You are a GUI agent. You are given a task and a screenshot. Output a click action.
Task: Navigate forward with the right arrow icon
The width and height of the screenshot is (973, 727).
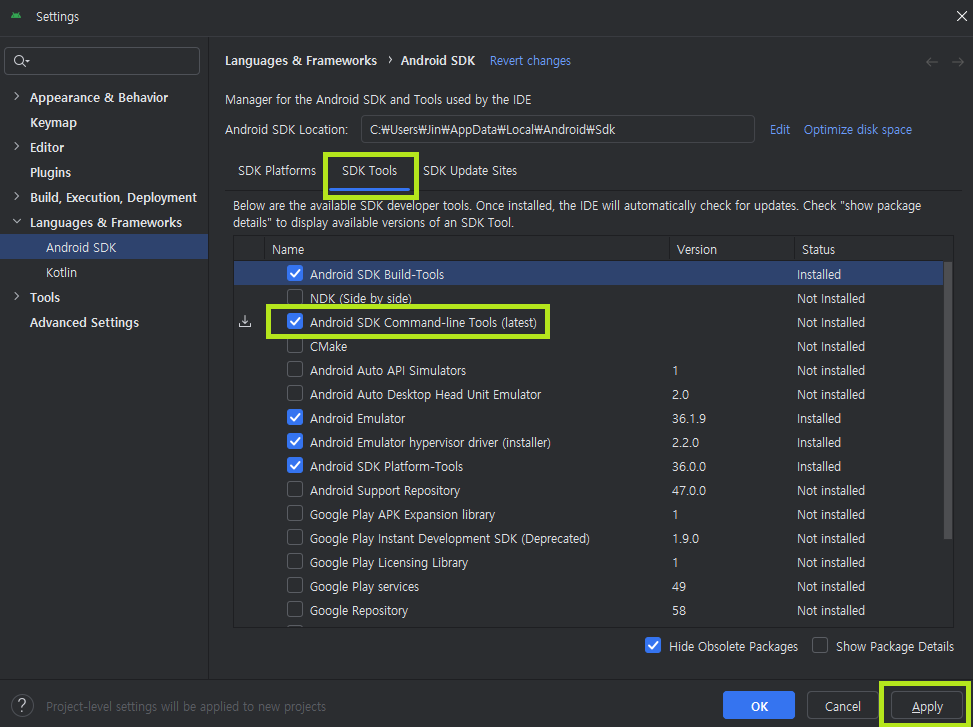coord(957,61)
